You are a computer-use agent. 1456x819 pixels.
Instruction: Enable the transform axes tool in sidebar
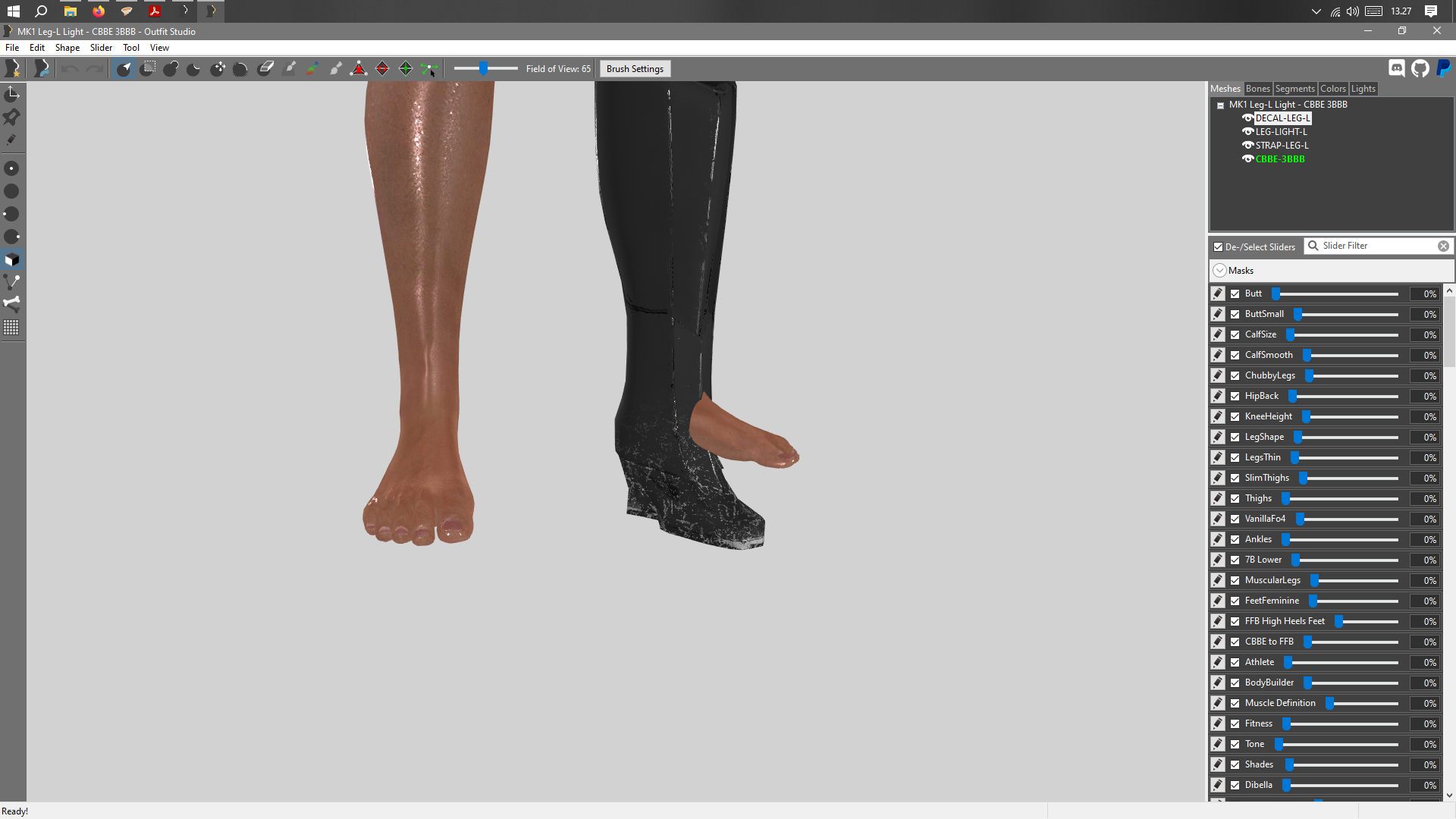tap(12, 94)
